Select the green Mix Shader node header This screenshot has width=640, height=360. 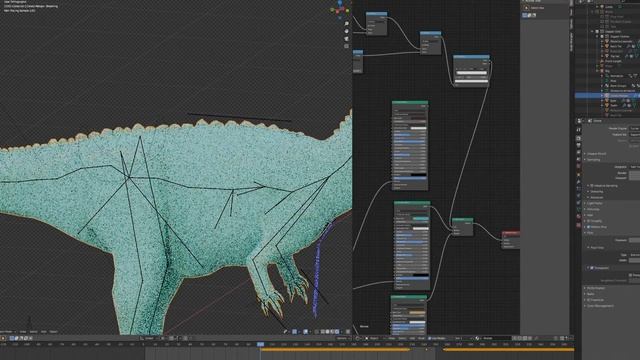[x=462, y=220]
